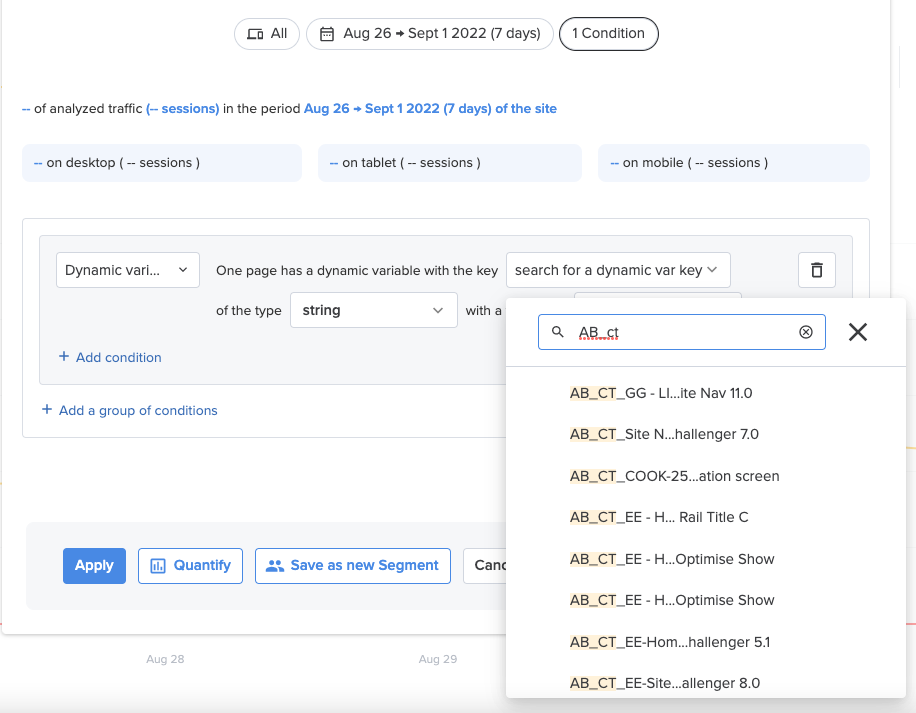The image size is (916, 713).
Task: Expand the string type dropdown
Action: [x=374, y=310]
